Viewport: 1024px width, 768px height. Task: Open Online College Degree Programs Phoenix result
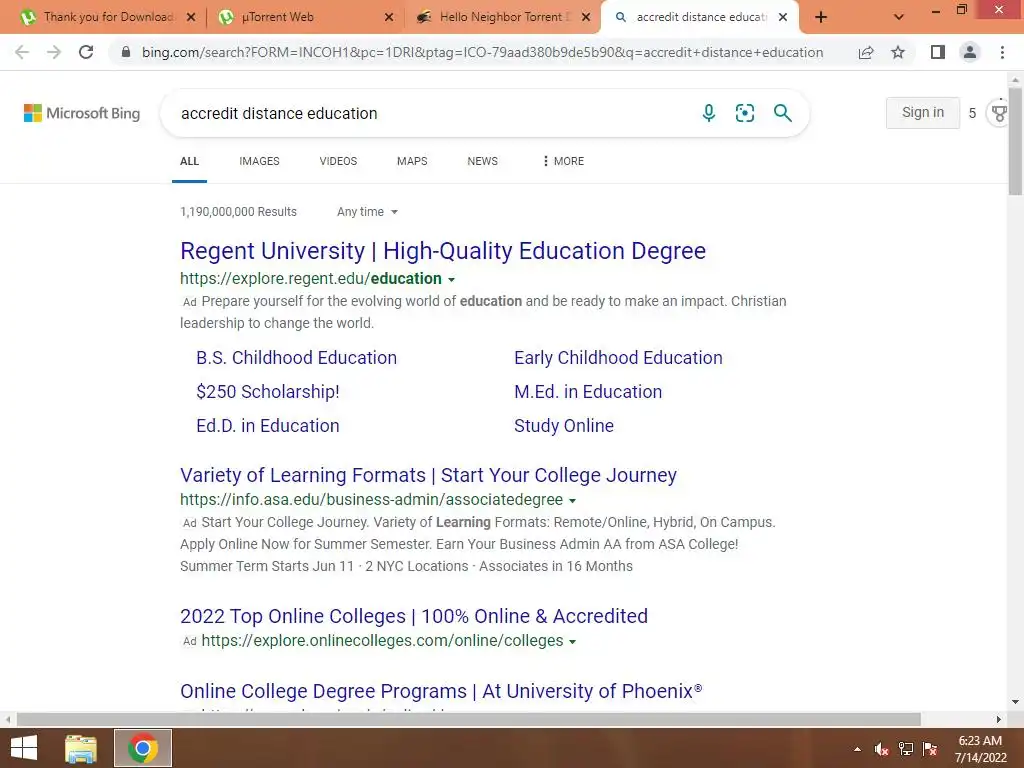click(441, 691)
